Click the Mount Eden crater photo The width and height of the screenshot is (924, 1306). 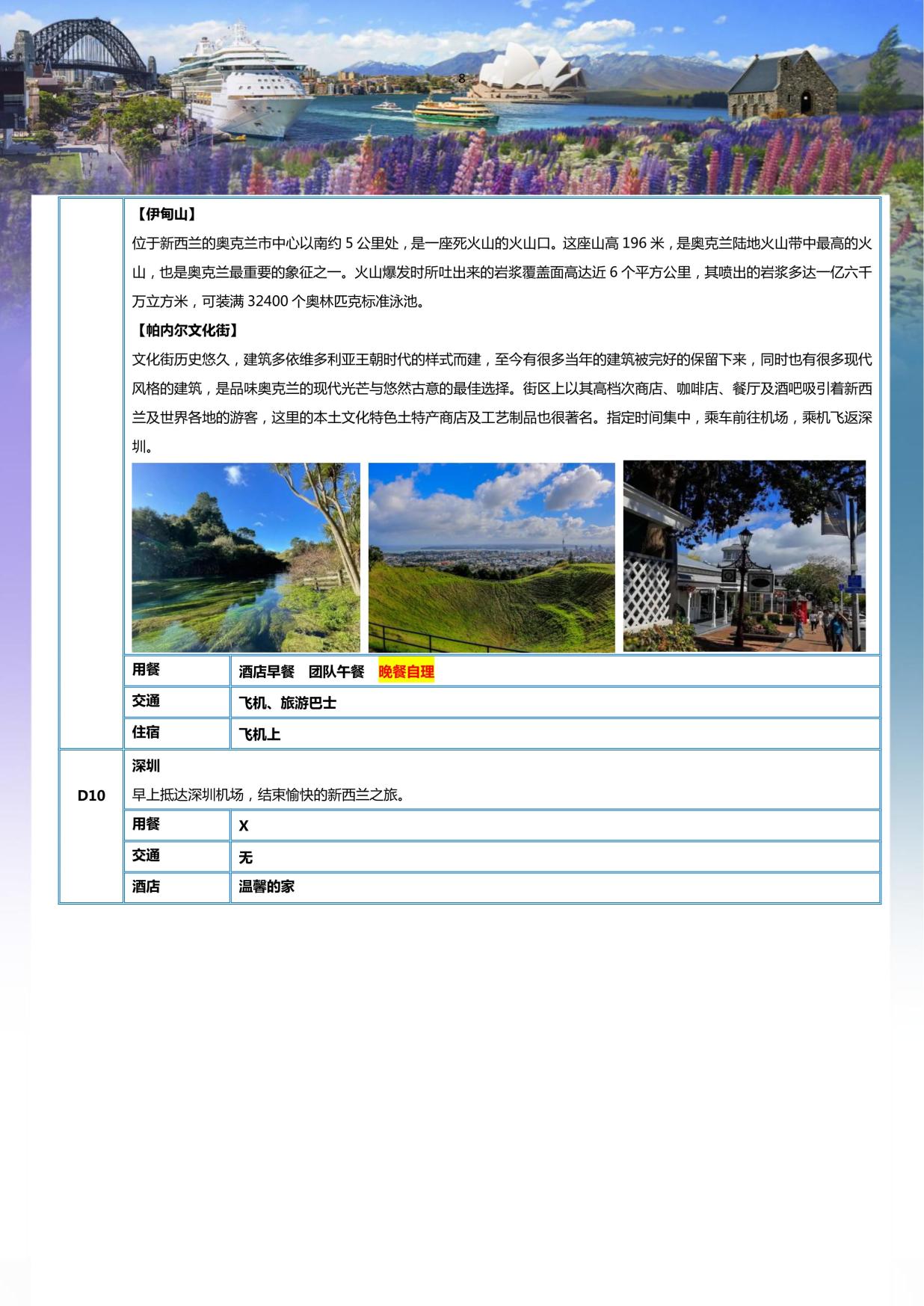[x=491, y=557]
